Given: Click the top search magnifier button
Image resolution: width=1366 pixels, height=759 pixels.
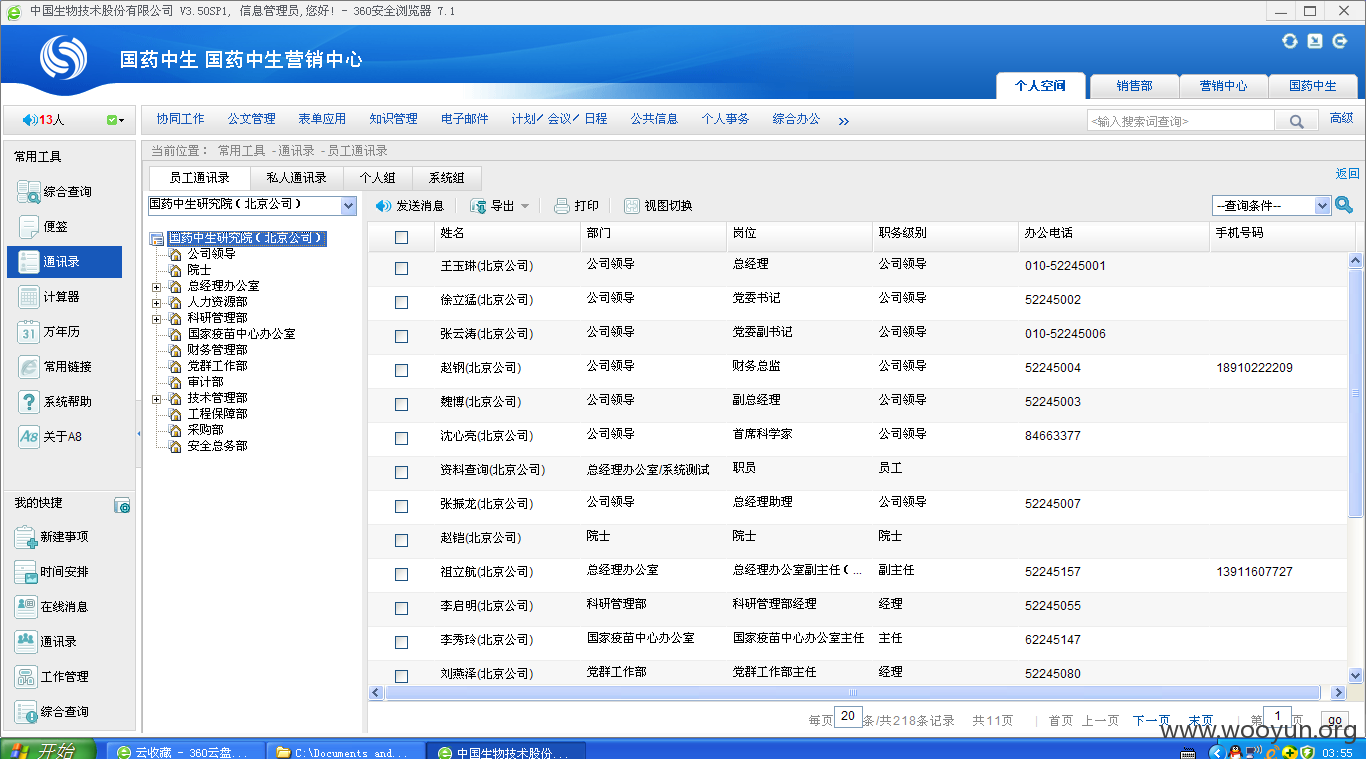Looking at the screenshot, I should tap(1296, 121).
